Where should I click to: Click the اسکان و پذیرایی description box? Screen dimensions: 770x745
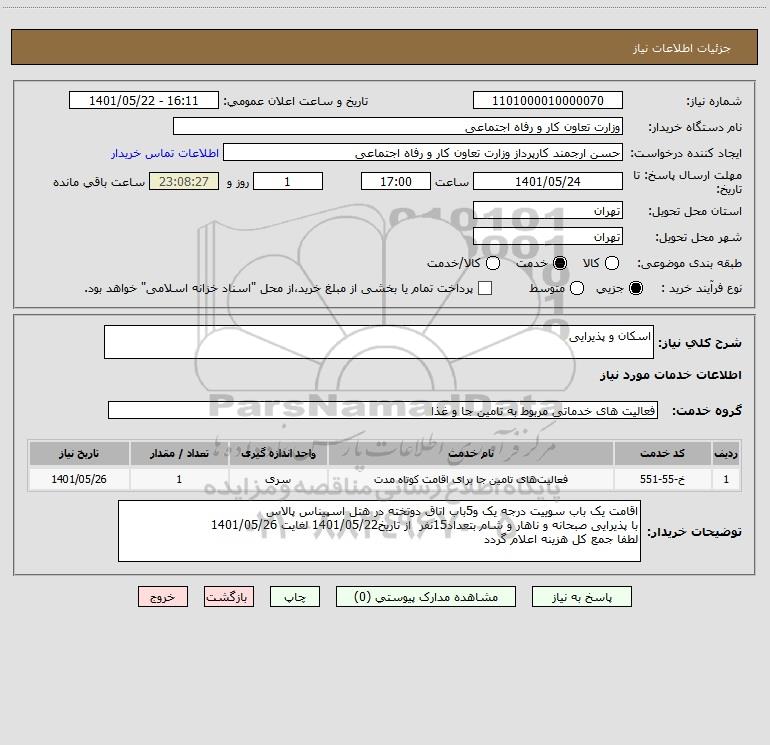click(379, 342)
